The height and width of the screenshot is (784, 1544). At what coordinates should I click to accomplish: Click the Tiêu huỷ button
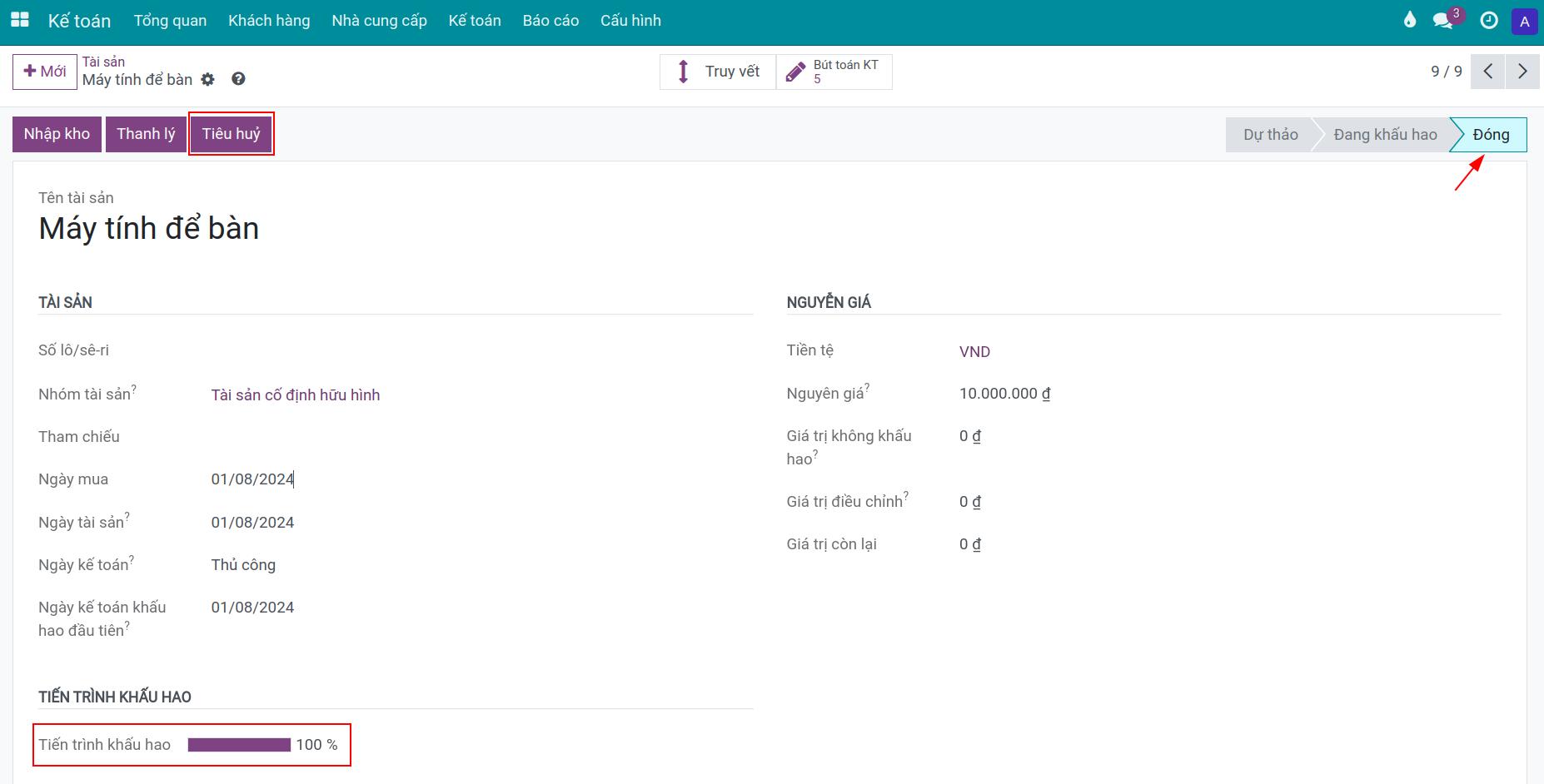tap(232, 134)
